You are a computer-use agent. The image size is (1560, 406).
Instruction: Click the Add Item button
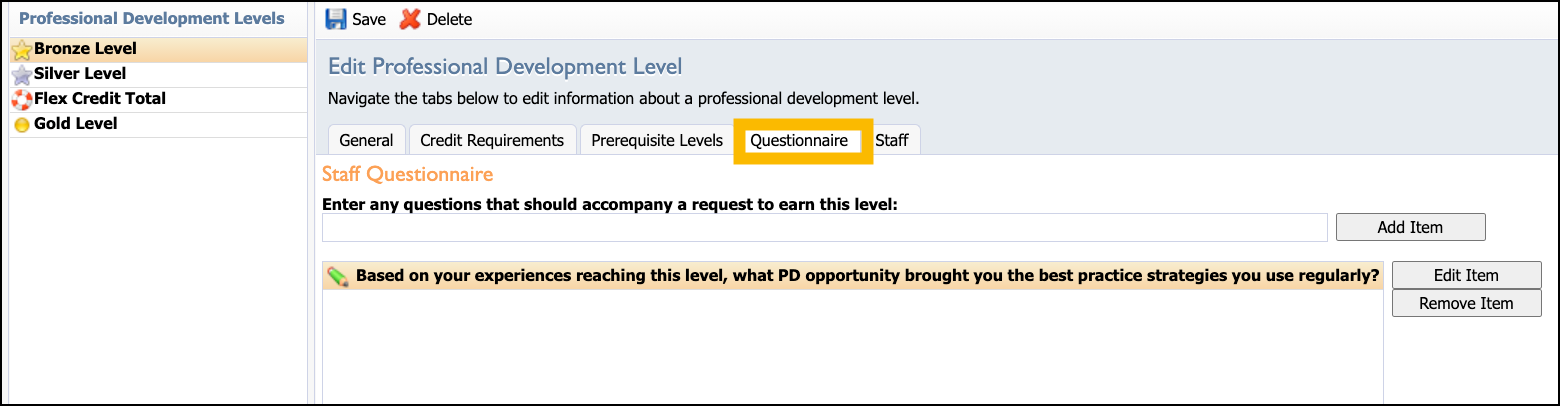[1410, 227]
